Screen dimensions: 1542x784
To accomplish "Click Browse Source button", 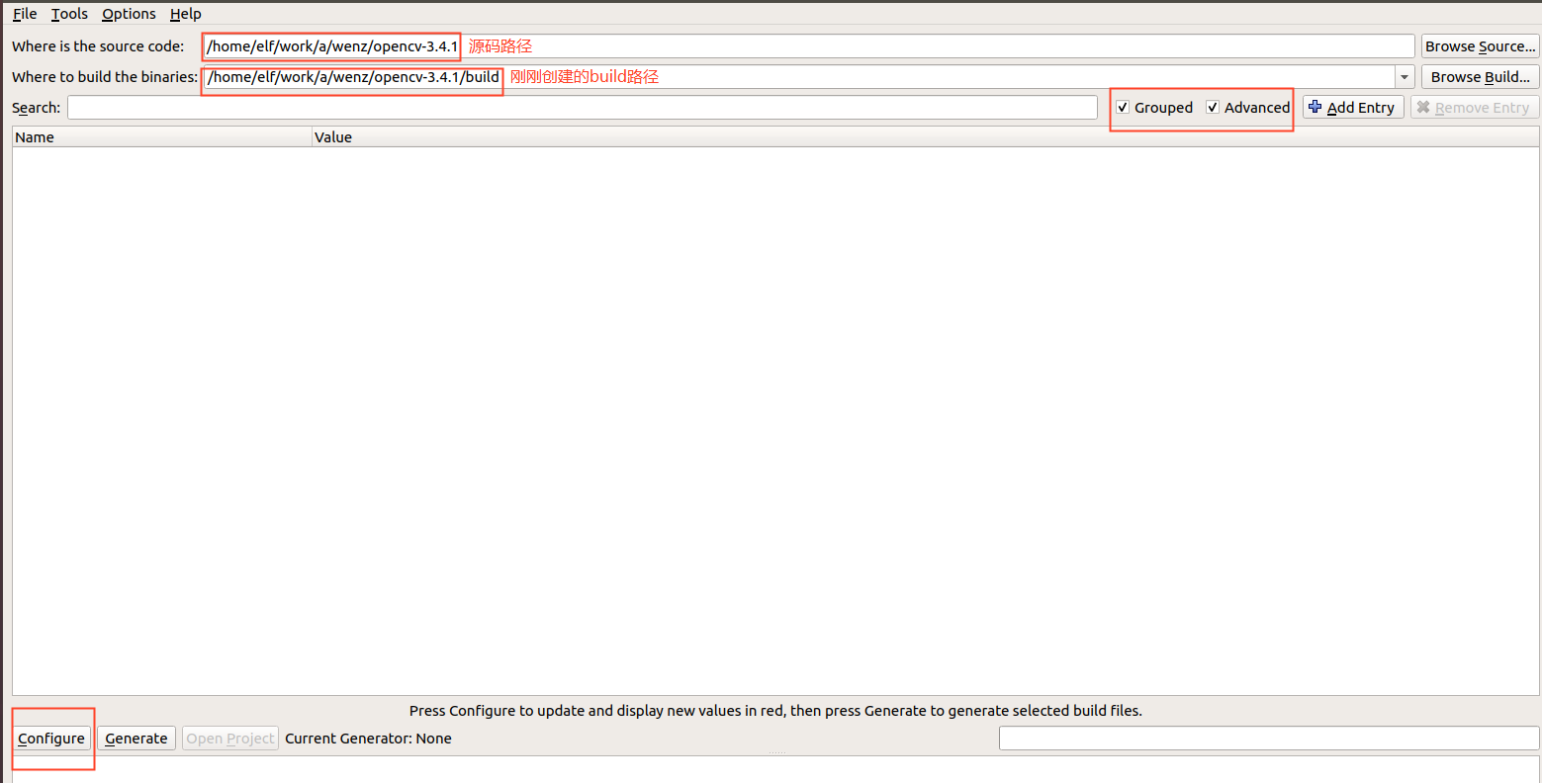I will [1480, 46].
